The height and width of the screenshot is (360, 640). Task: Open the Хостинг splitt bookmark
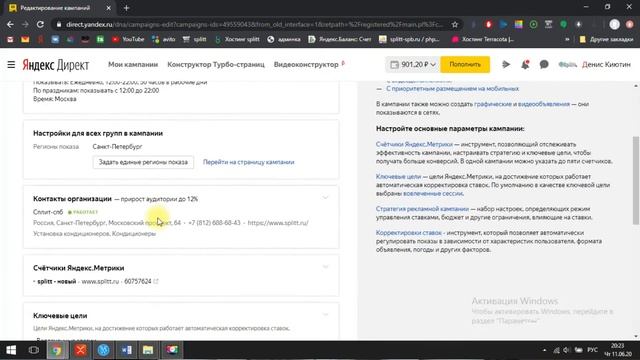237,39
